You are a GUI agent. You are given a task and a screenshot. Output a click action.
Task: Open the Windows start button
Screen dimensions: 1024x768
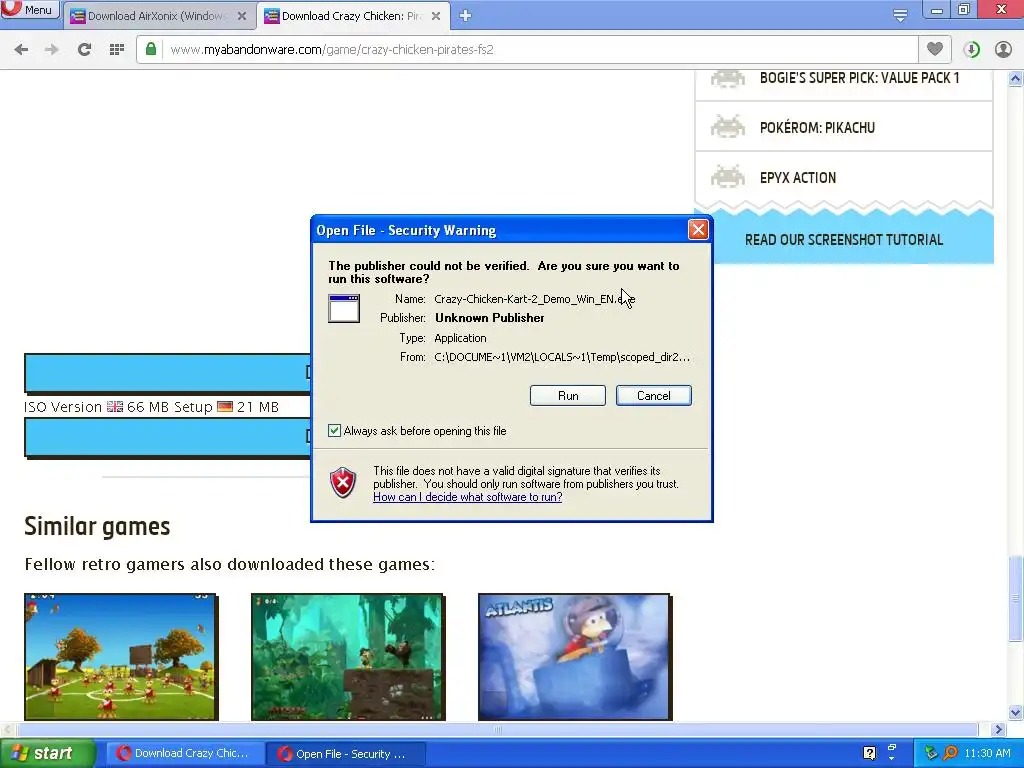tap(47, 753)
